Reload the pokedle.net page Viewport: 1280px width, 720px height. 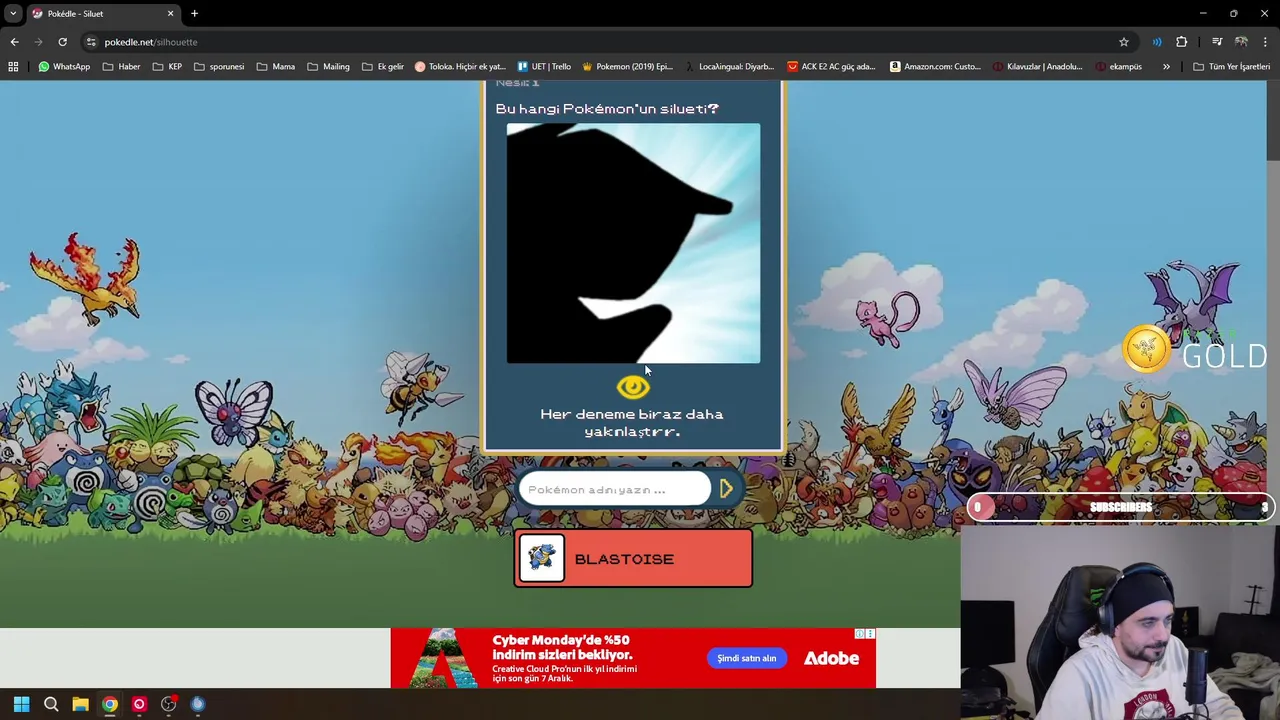tap(62, 42)
